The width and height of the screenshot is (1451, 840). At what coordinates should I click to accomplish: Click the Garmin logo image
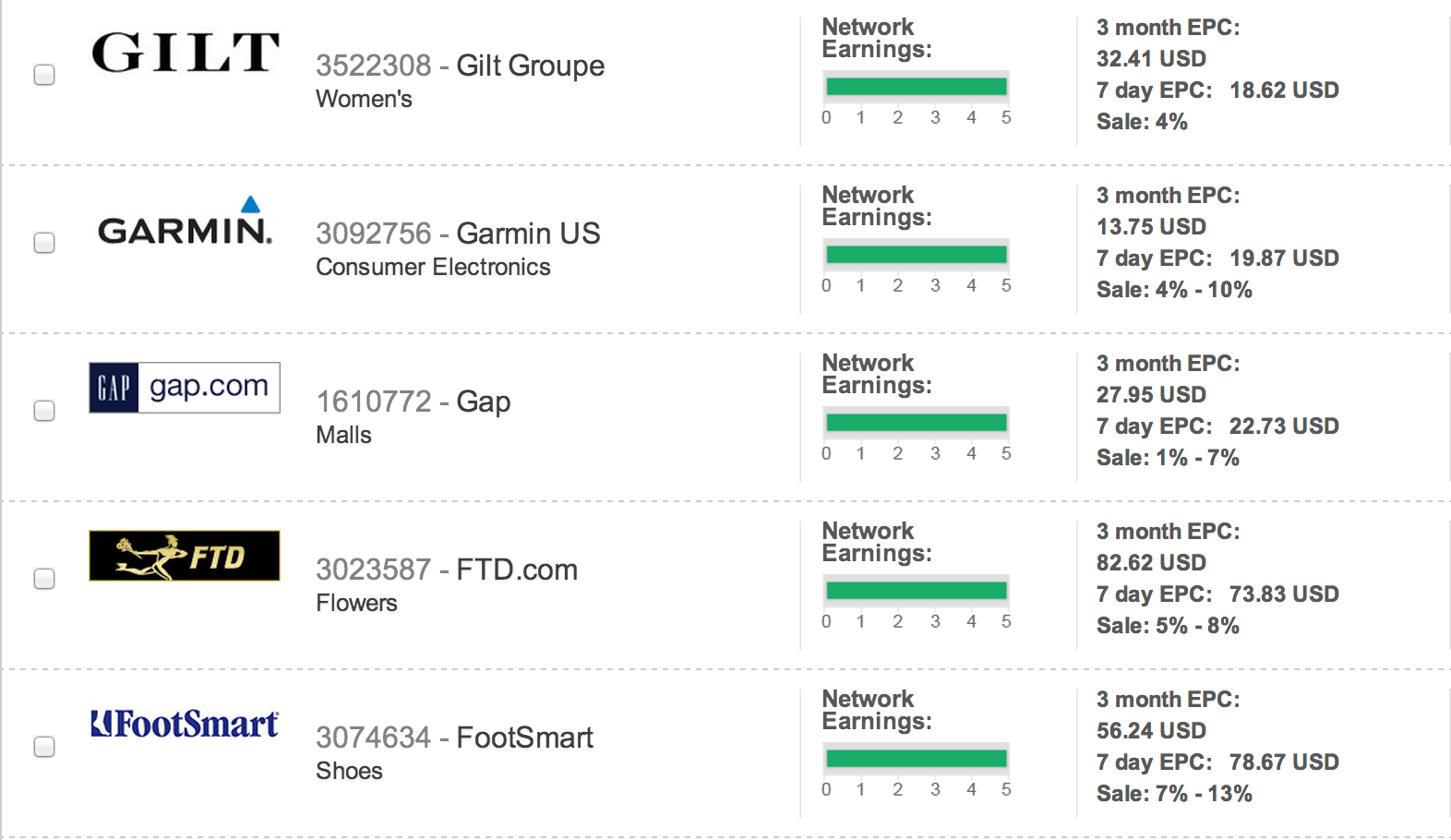[x=185, y=222]
